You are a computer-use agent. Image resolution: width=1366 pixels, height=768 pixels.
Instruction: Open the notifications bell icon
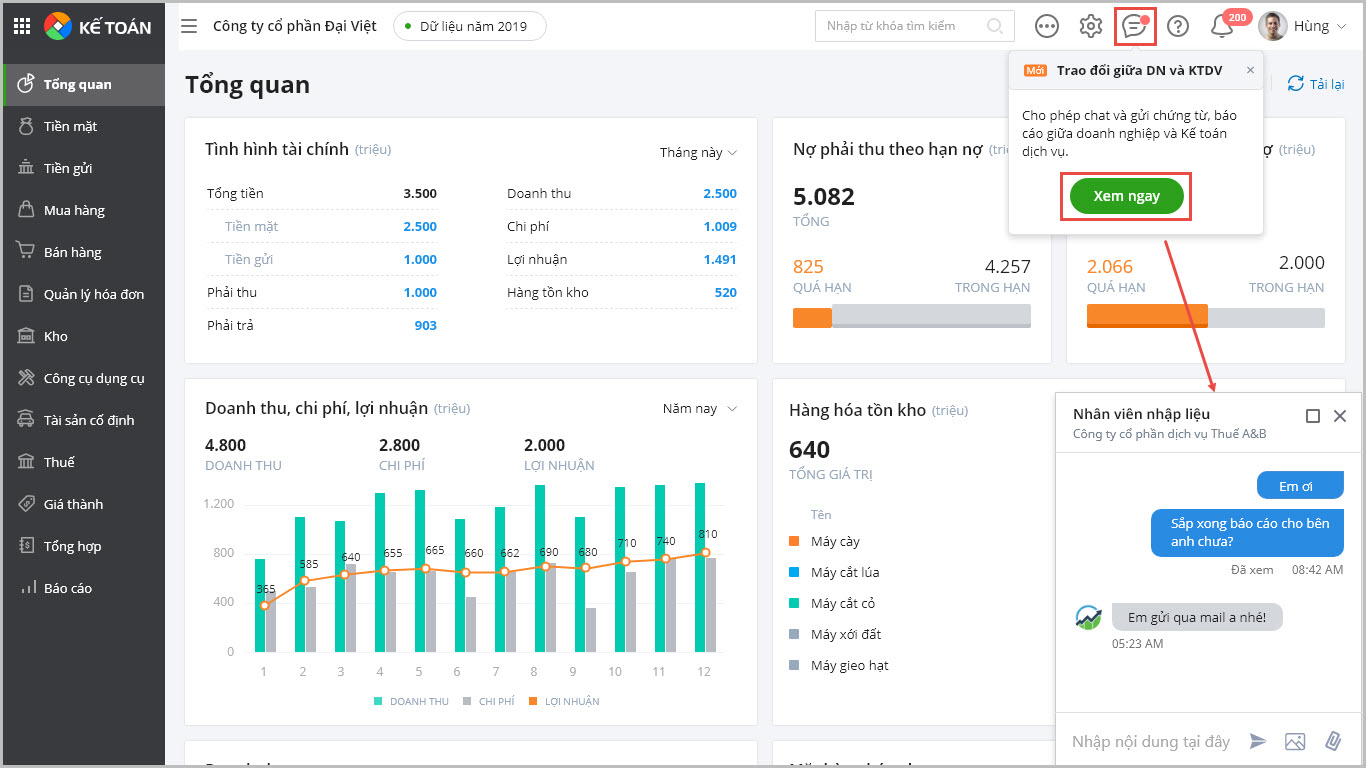coord(1221,26)
